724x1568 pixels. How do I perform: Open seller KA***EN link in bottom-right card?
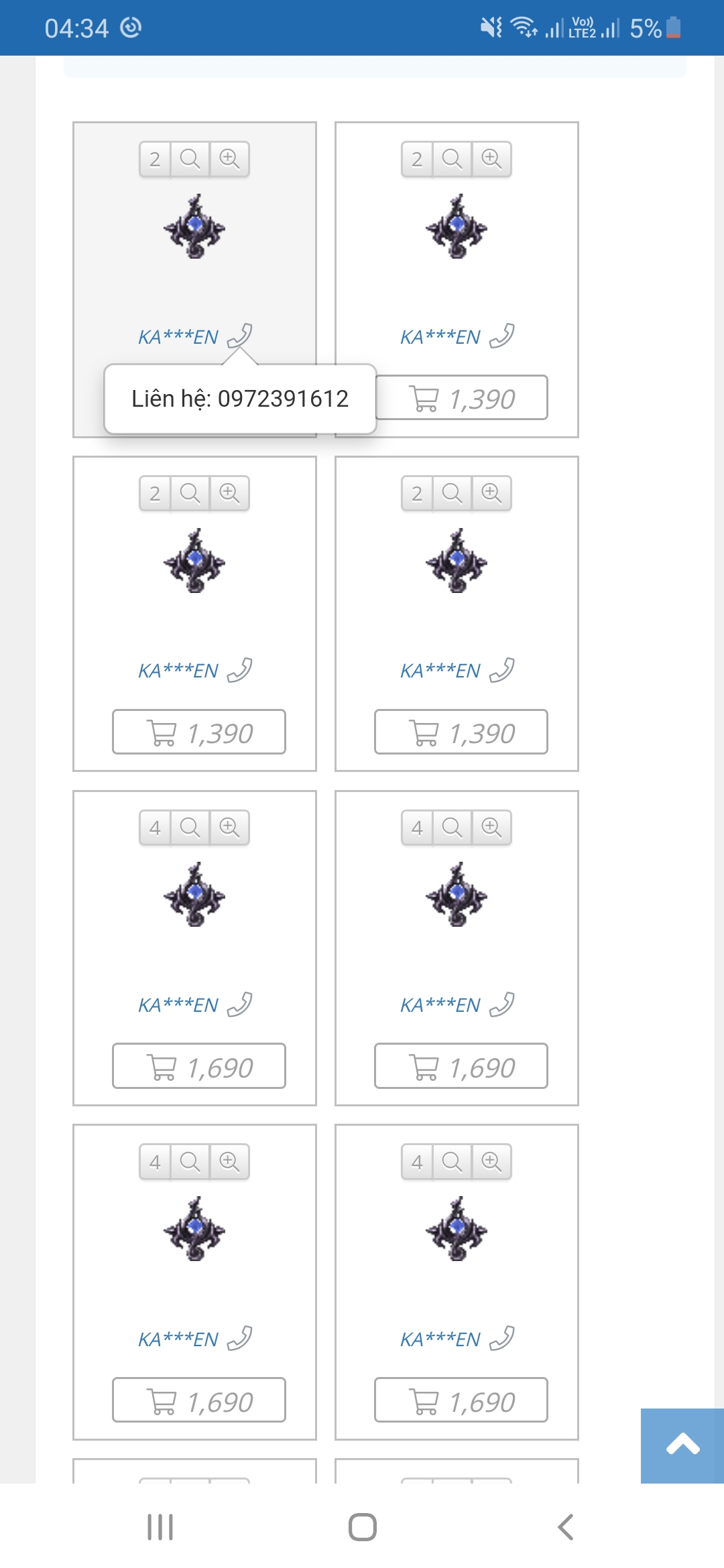click(440, 1340)
